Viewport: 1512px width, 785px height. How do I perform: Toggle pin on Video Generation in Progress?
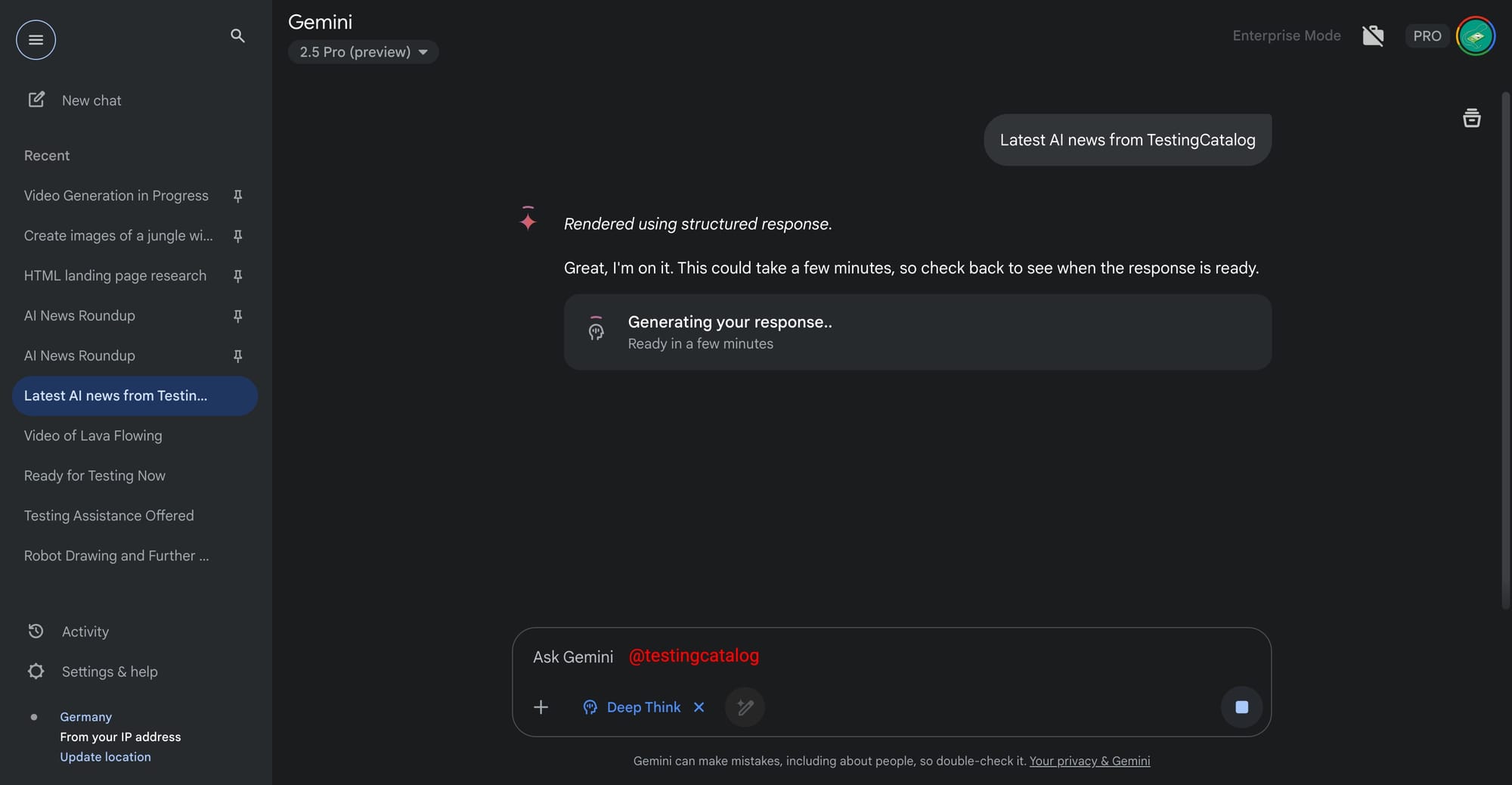coord(237,196)
